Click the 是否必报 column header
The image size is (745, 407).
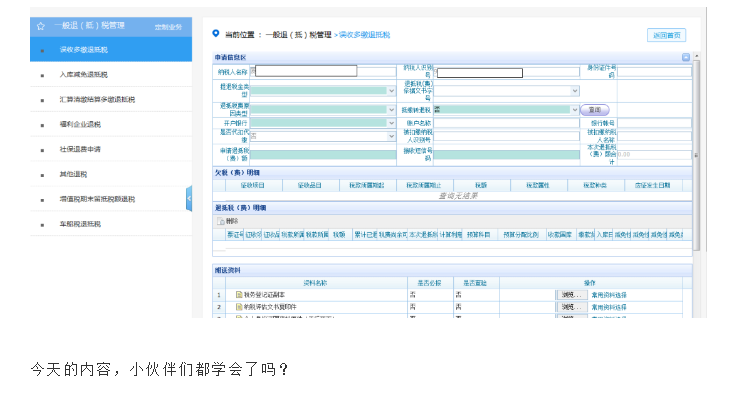click(x=430, y=283)
